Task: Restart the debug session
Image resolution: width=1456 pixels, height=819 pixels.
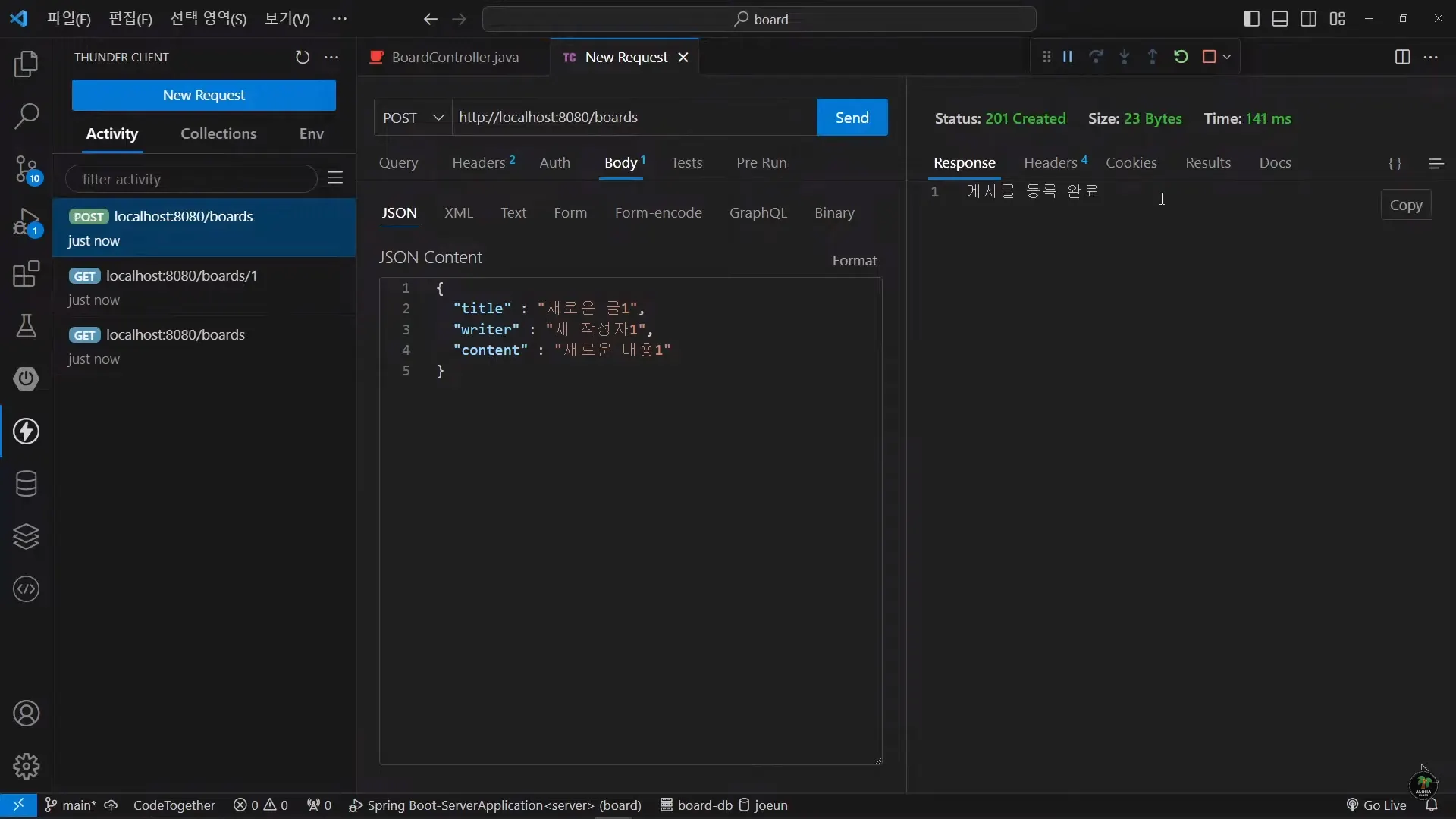Action: [1181, 57]
